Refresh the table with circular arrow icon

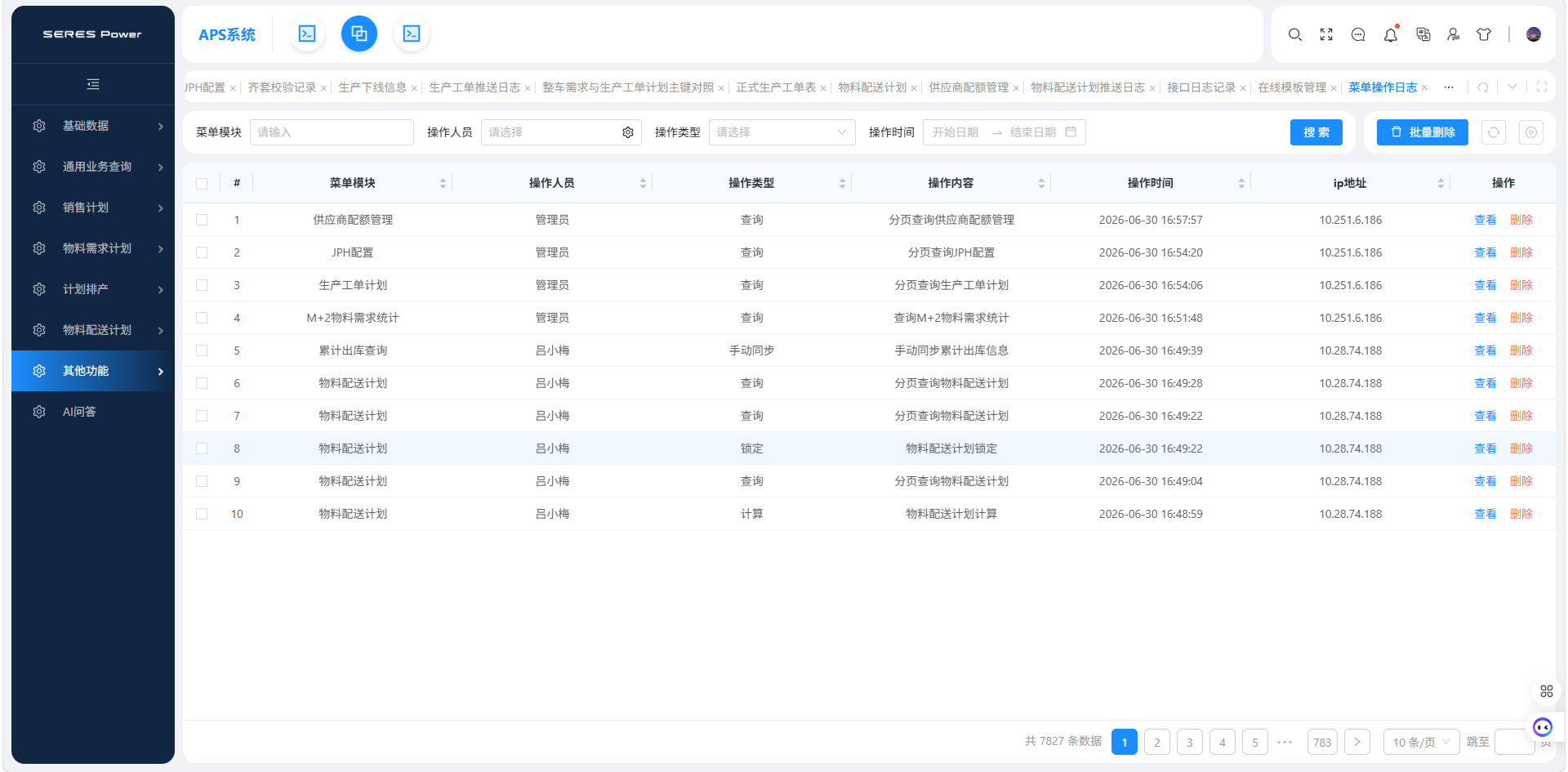click(1494, 132)
